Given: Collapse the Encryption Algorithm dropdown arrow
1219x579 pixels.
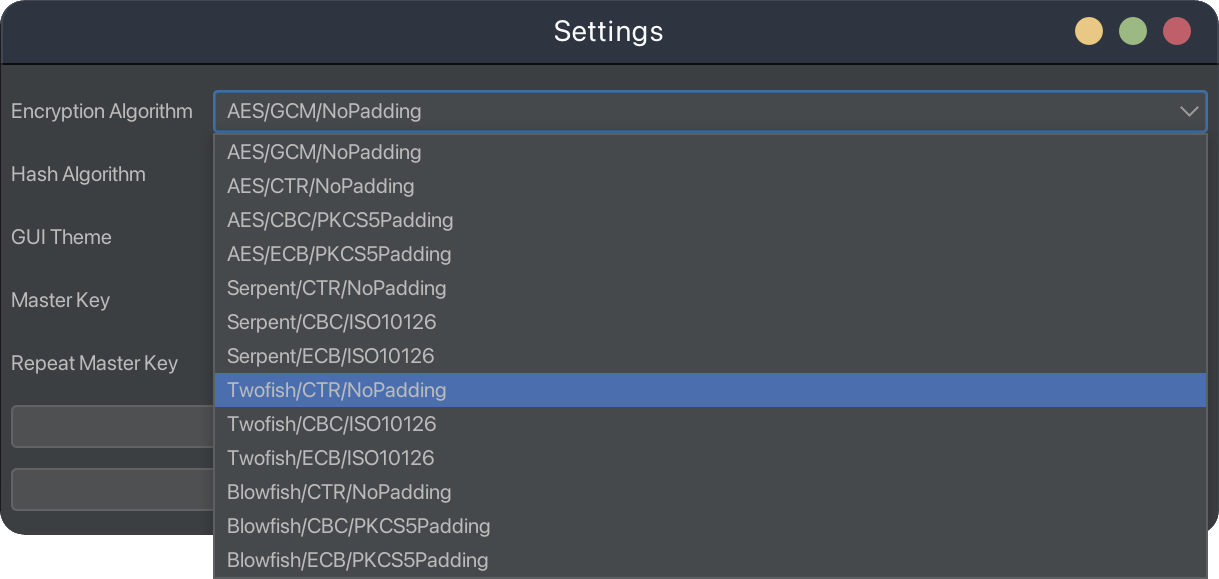Looking at the screenshot, I should [1188, 111].
